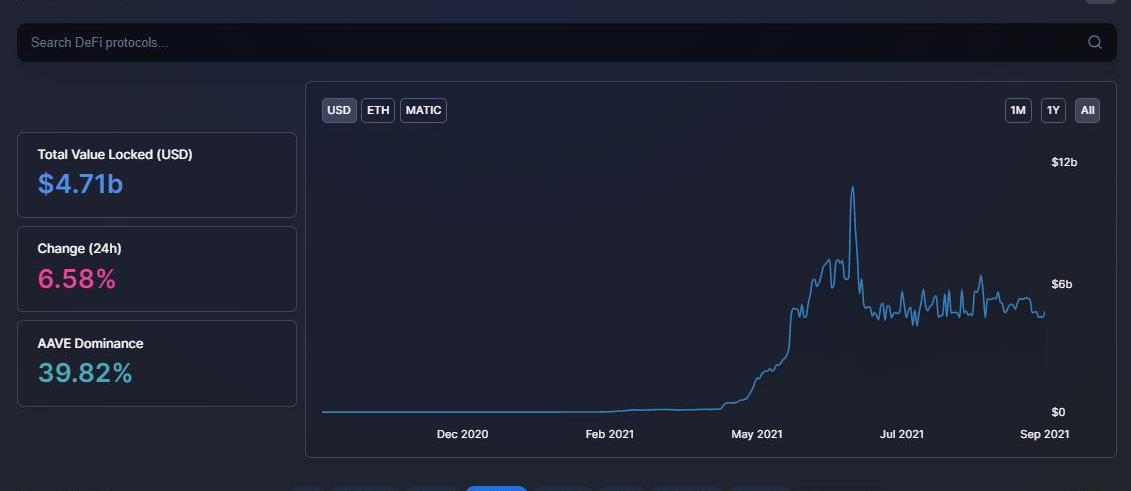Viewport: 1131px width, 491px height.
Task: Show the All time range
Action: click(1088, 110)
